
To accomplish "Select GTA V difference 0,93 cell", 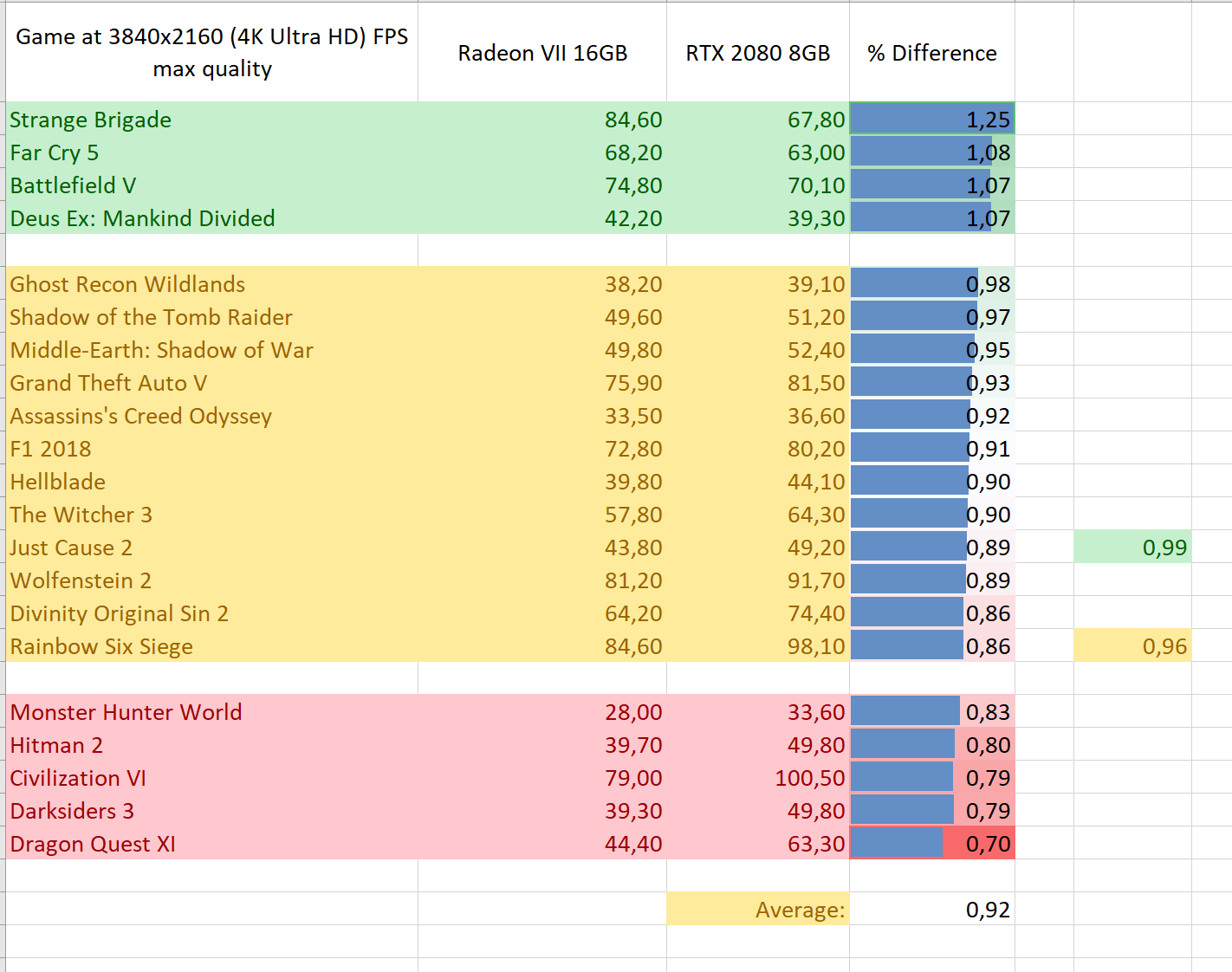I will coord(932,382).
